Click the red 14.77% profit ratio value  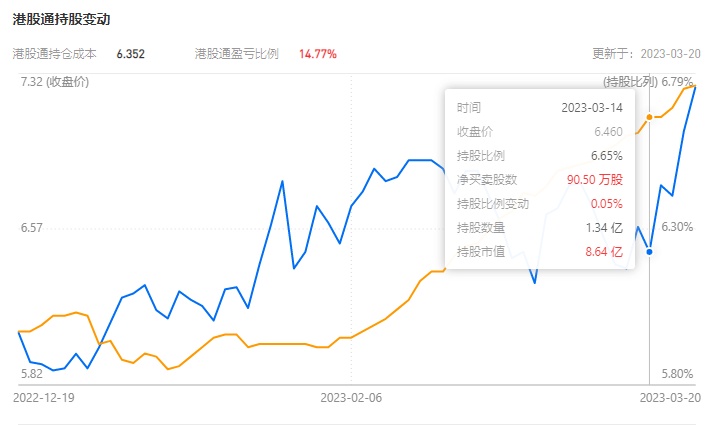318,54
